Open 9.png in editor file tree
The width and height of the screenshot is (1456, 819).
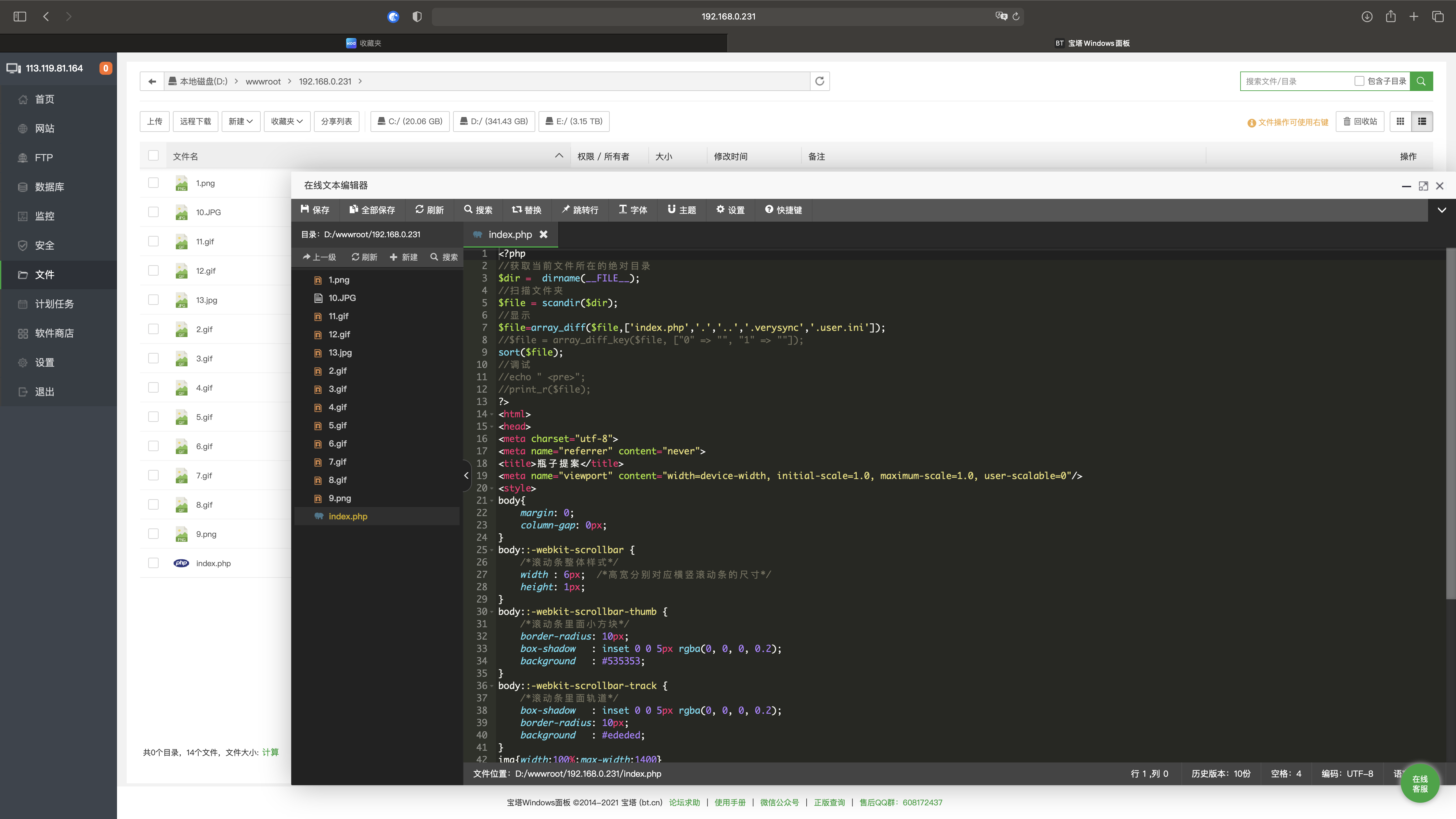click(340, 498)
